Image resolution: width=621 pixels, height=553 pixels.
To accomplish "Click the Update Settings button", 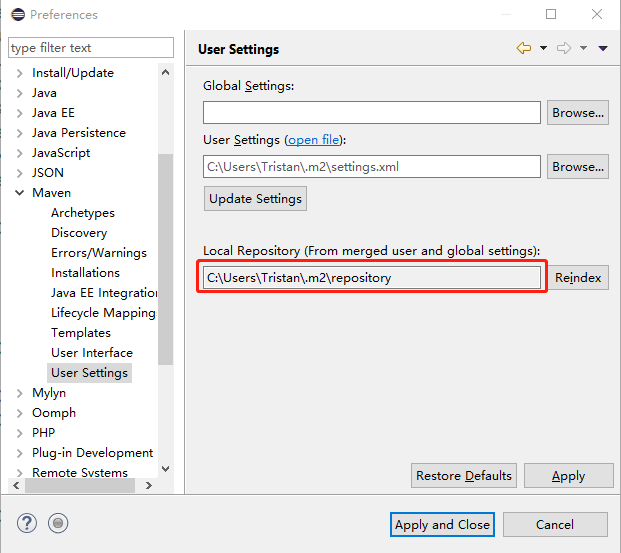I will click(x=255, y=199).
